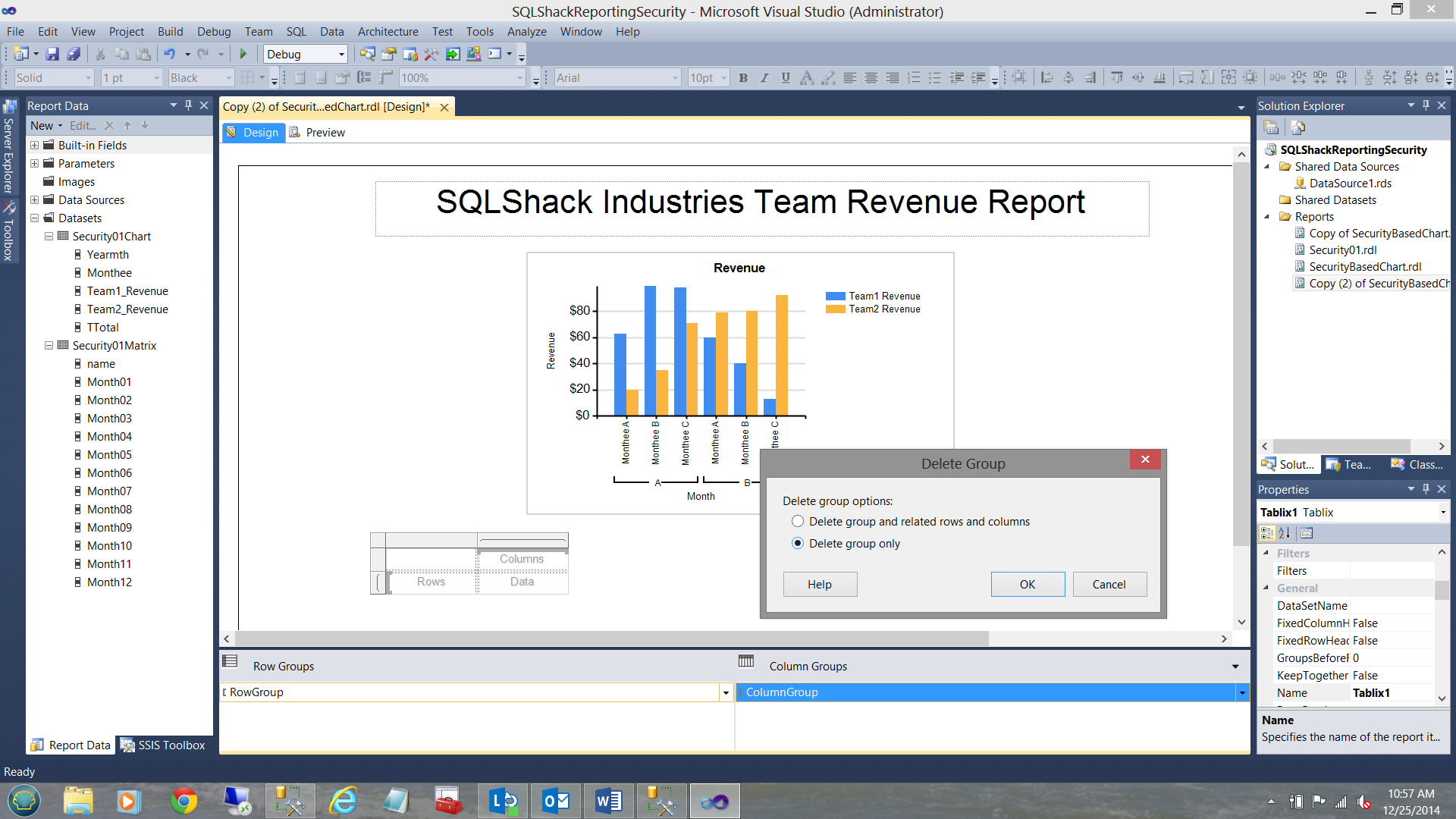This screenshot has width=1456, height=819.
Task: Click Cancel in Delete Group dialog
Action: coord(1109,585)
